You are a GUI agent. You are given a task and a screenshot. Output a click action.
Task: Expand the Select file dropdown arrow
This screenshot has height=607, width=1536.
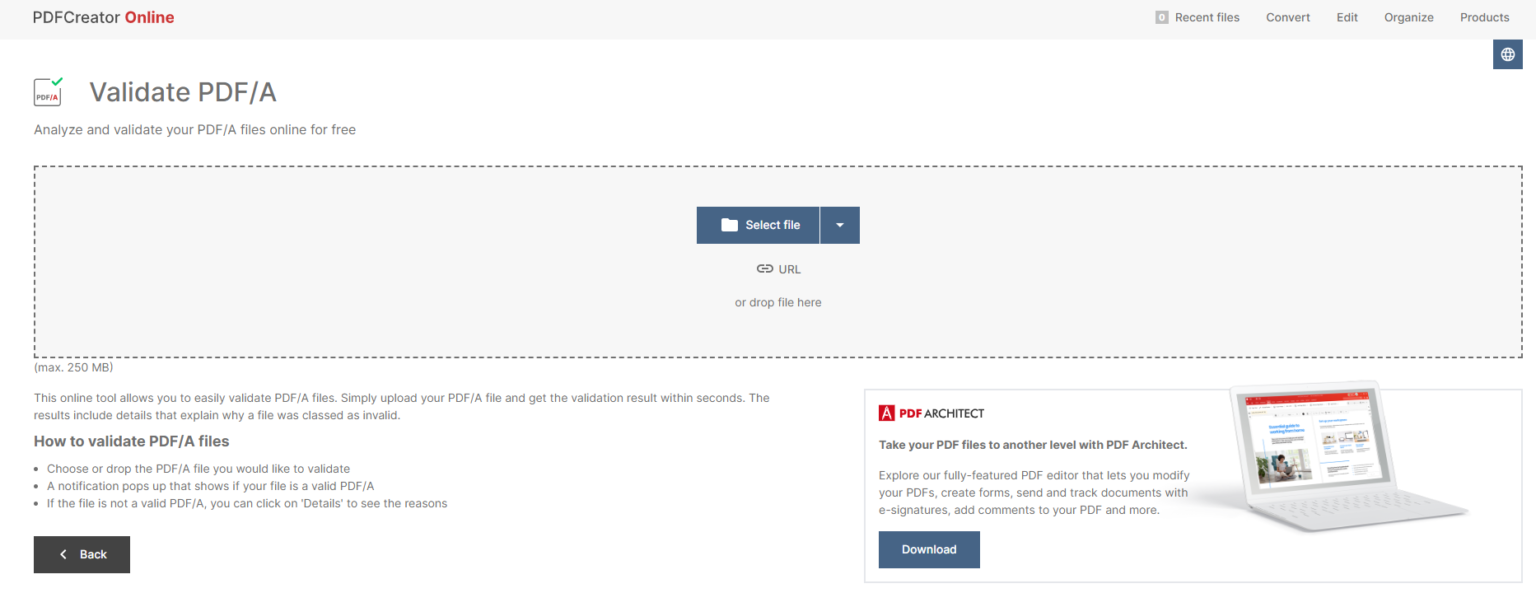pos(840,224)
